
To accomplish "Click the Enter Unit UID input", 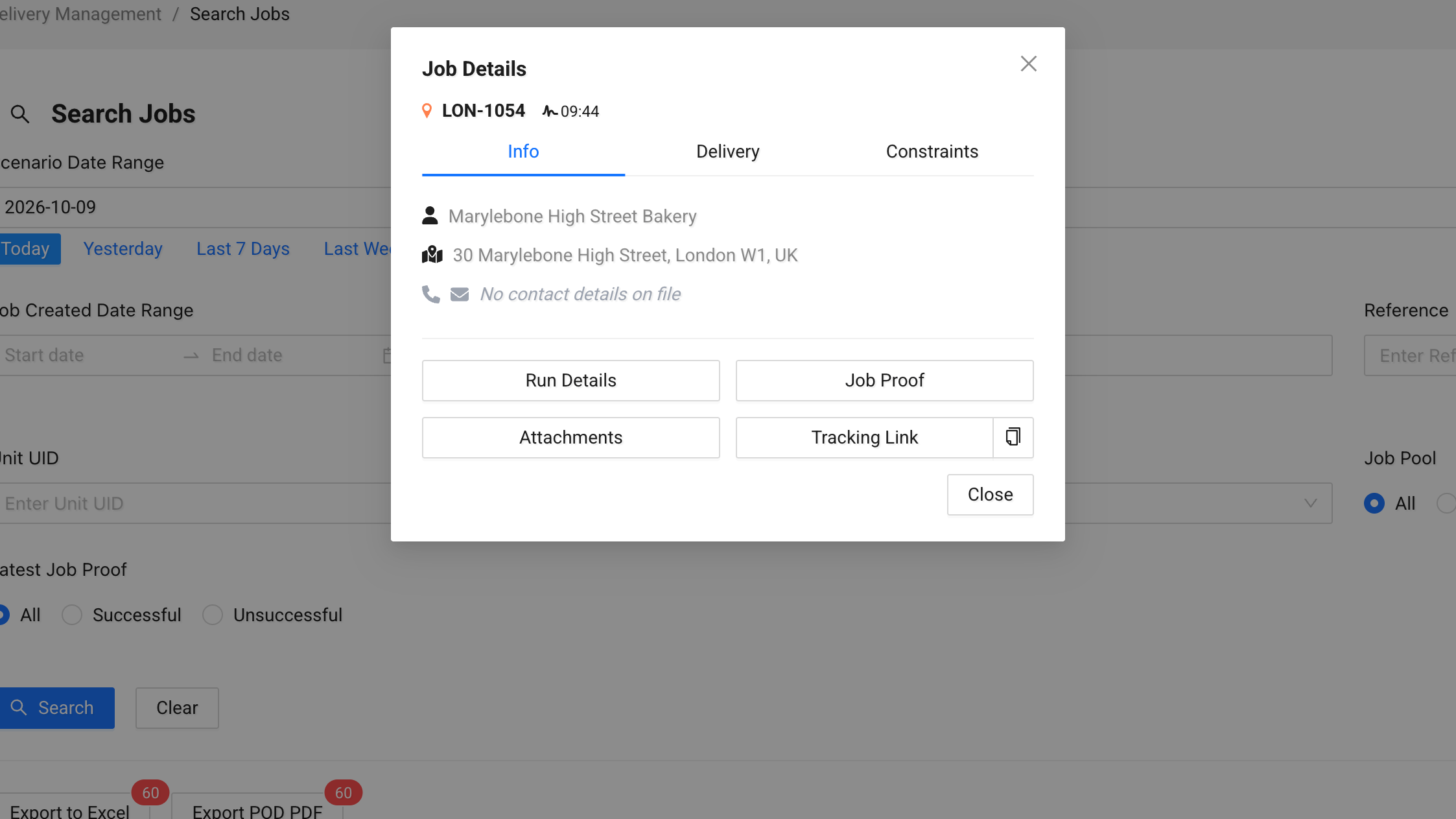I will [194, 503].
